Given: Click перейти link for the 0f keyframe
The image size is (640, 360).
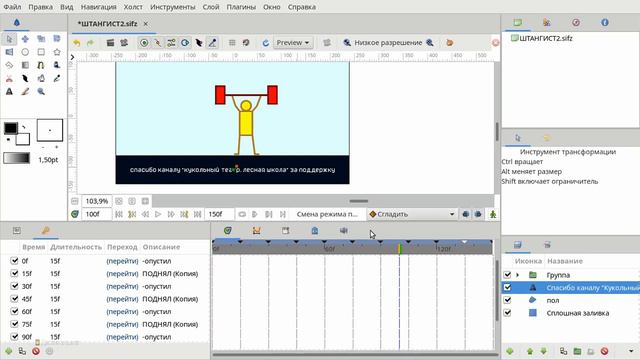Looking at the screenshot, I should [x=122, y=261].
